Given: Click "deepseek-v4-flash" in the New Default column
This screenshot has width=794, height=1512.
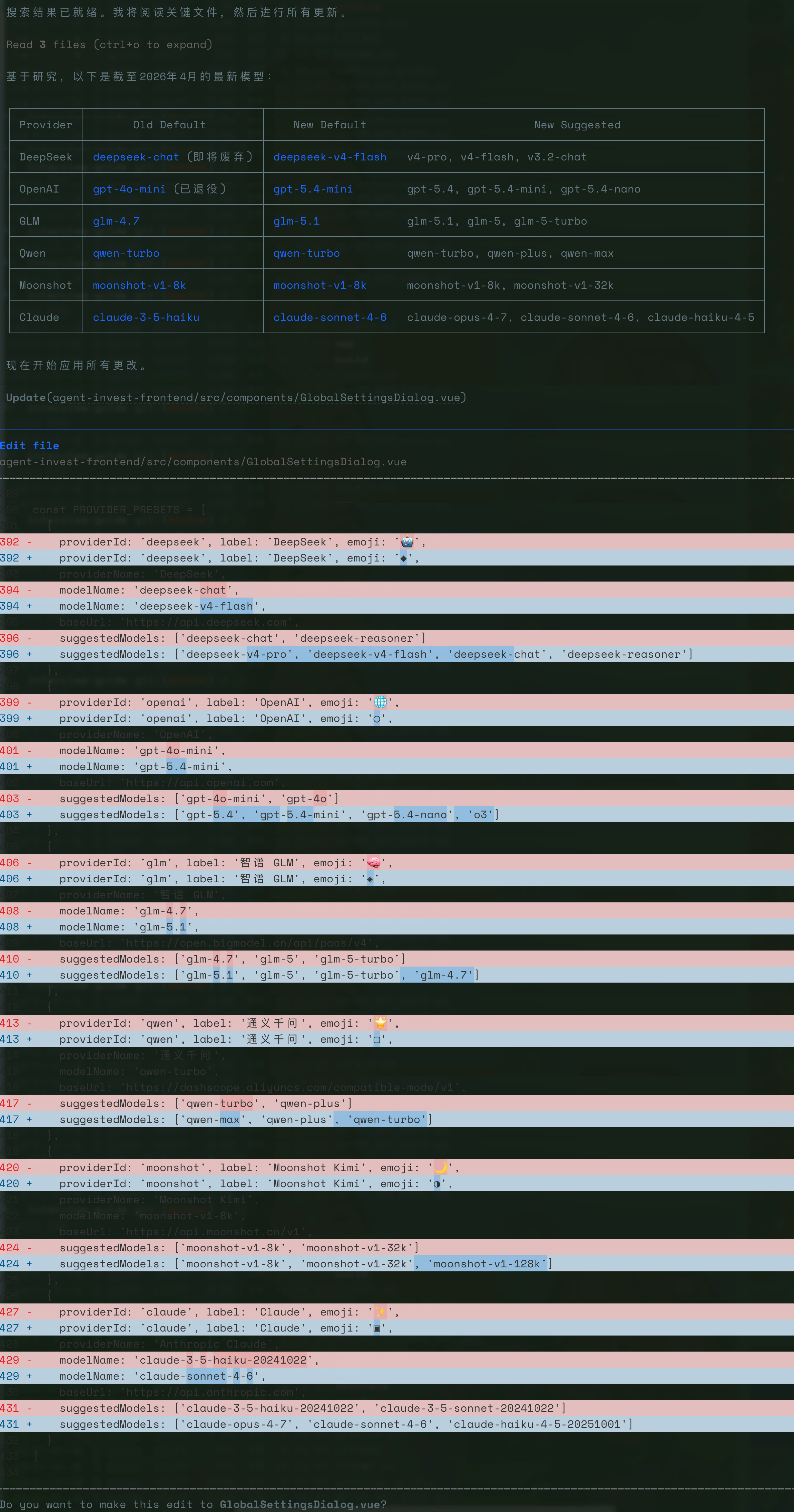Looking at the screenshot, I should point(330,157).
